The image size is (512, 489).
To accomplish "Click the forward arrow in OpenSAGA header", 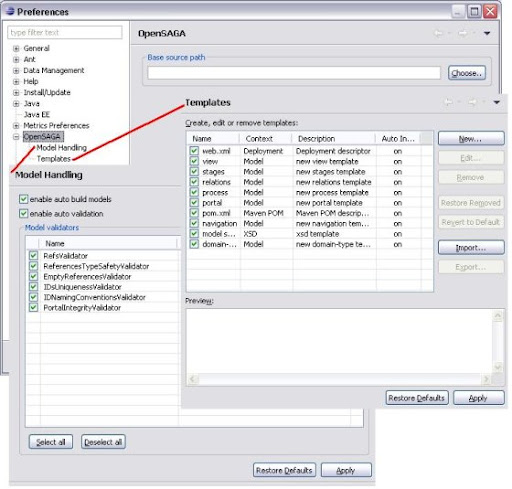I will click(x=463, y=33).
